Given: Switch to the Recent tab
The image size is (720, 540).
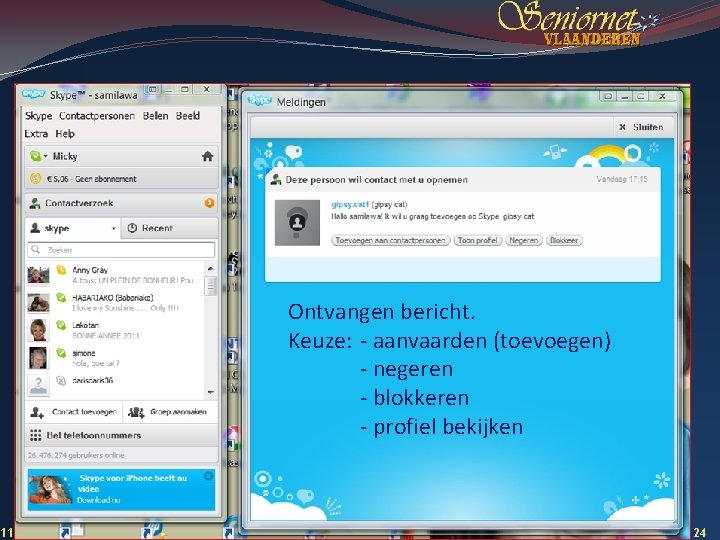Looking at the screenshot, I should click(169, 228).
